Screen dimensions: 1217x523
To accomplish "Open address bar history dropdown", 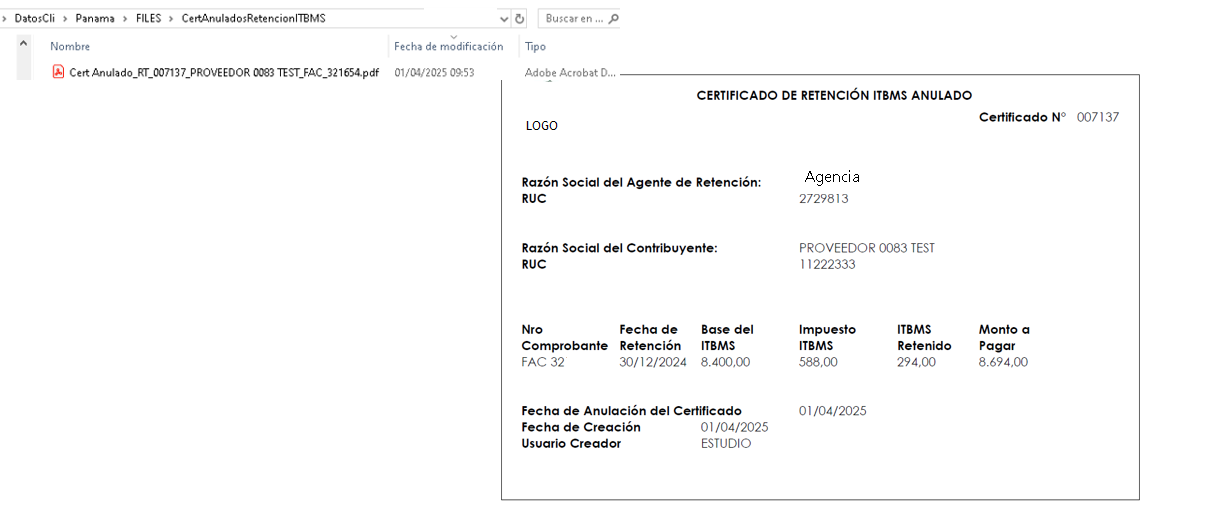I will (502, 19).
